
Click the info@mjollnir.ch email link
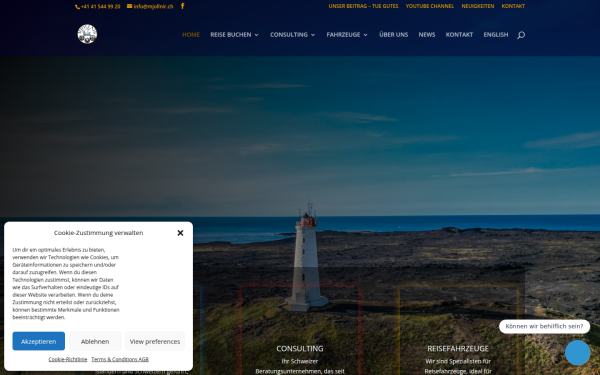coord(150,7)
